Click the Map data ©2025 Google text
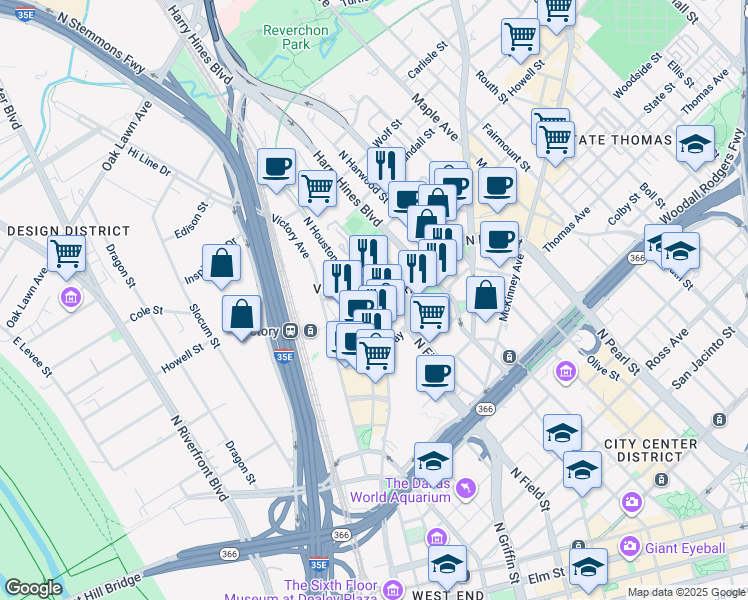This screenshot has width=748, height=600. pos(685,592)
